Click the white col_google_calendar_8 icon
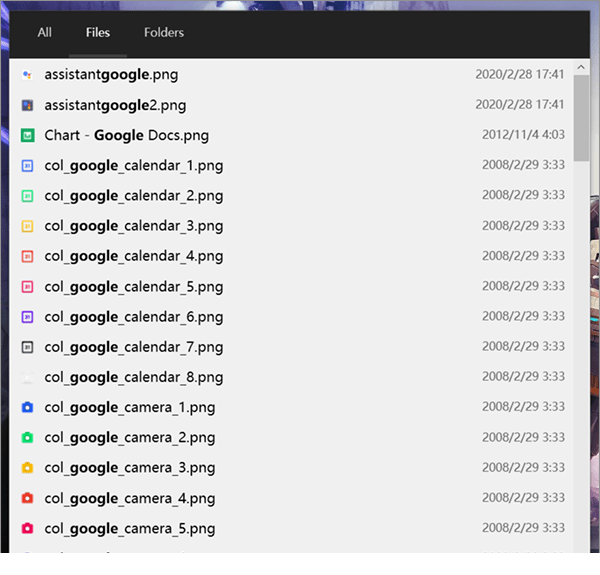 [27, 378]
